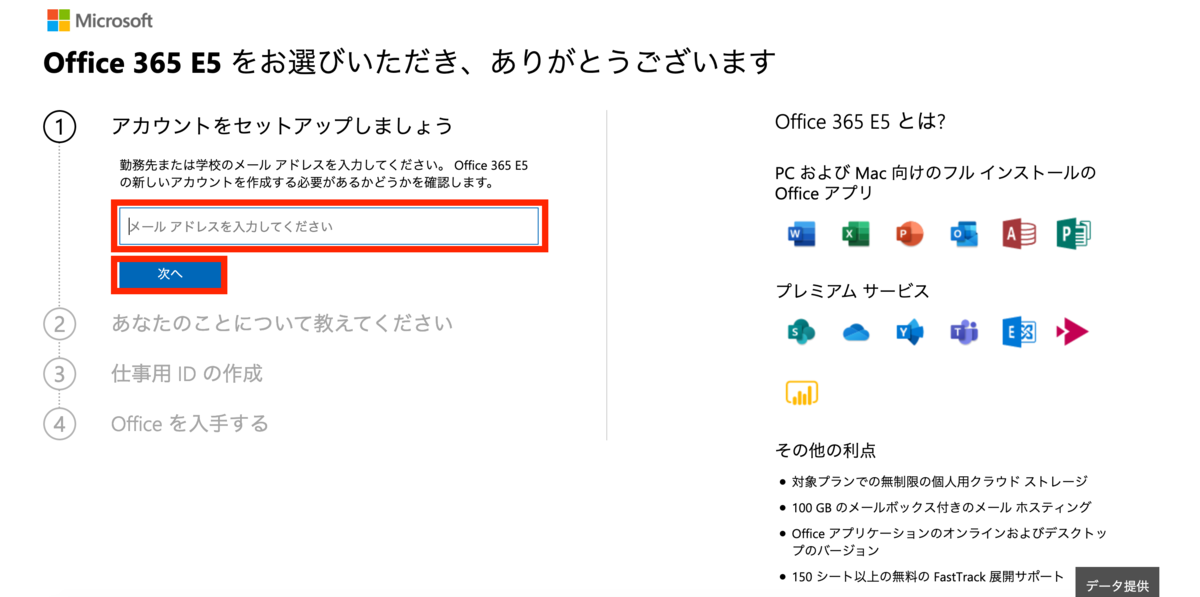The height and width of the screenshot is (597, 1200).
Task: Click the Microsoft logo
Action: coord(100,20)
